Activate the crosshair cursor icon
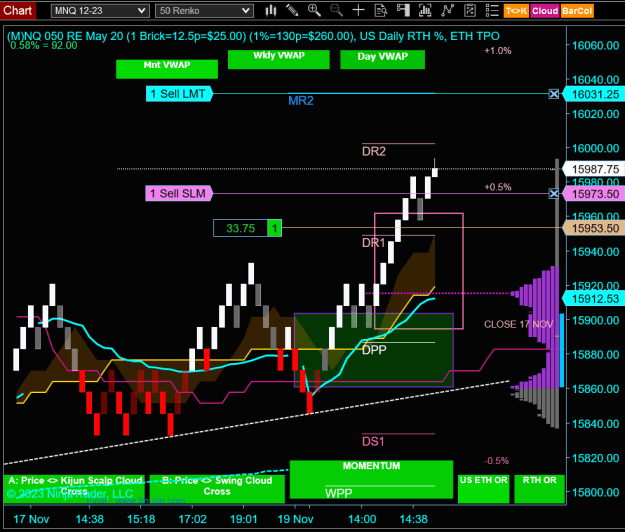625x532 pixels. click(358, 11)
